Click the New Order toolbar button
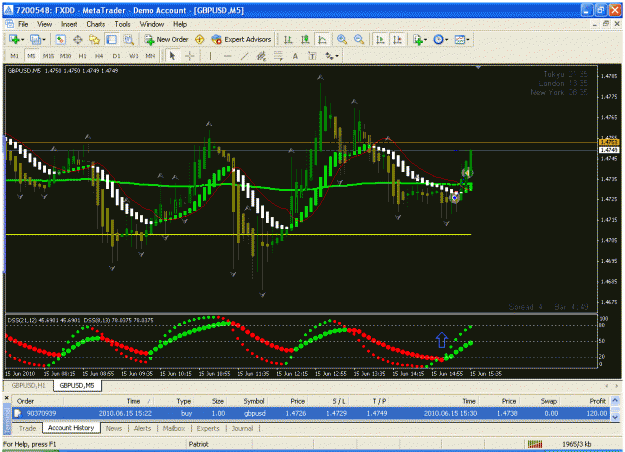This screenshot has width=625, height=452. [166, 39]
